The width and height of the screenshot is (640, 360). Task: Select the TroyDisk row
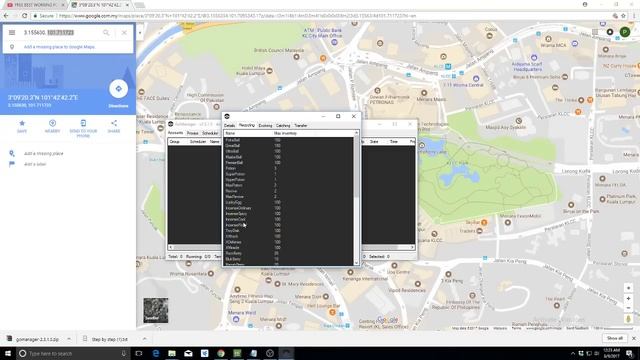click(x=289, y=231)
